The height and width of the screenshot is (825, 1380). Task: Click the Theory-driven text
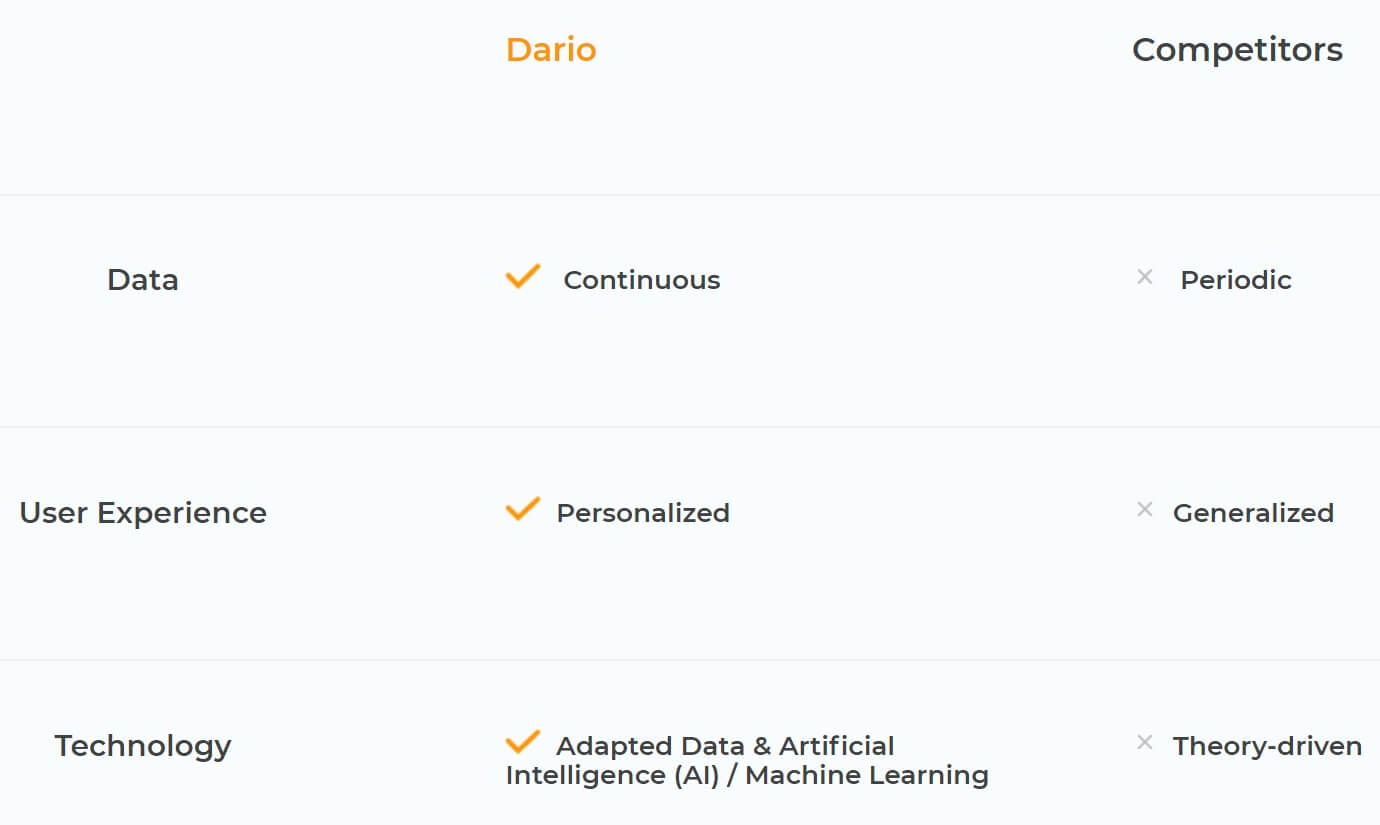coord(1267,746)
